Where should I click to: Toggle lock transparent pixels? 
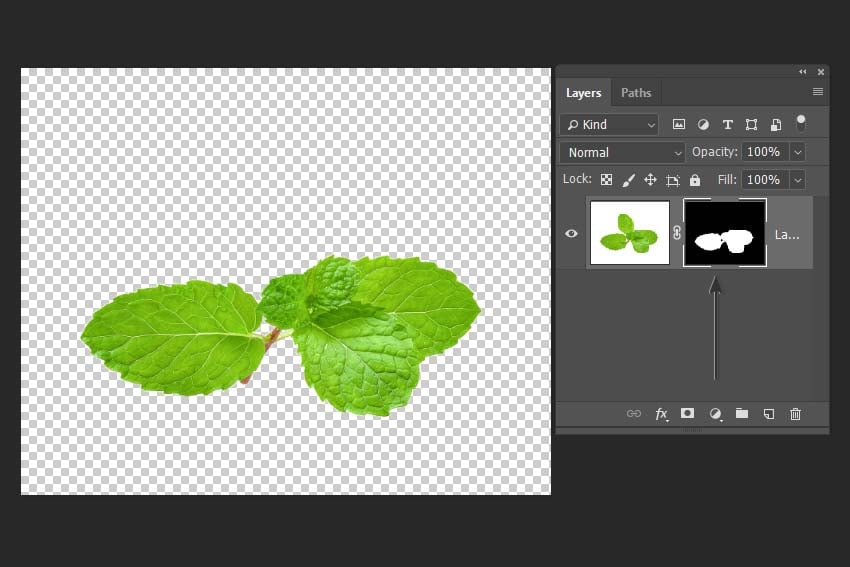click(607, 180)
